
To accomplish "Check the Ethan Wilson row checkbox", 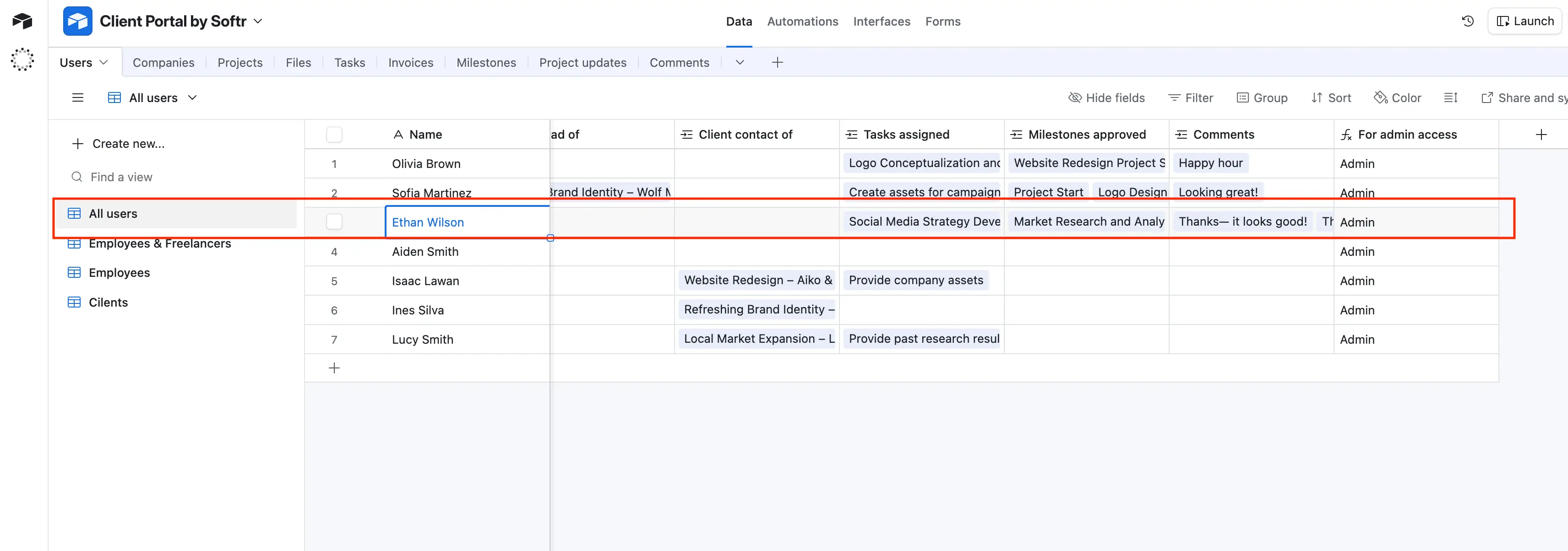I will tap(334, 222).
